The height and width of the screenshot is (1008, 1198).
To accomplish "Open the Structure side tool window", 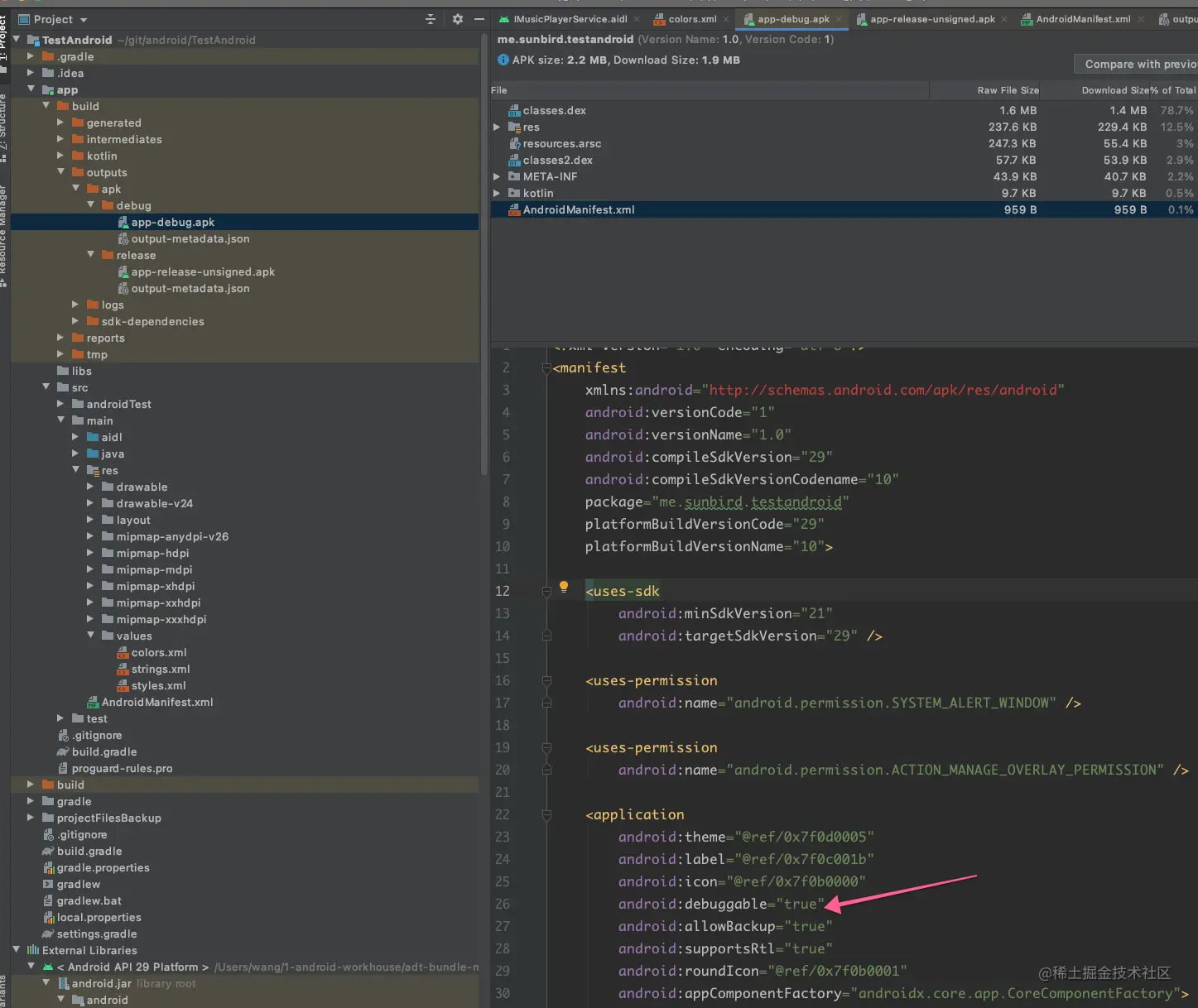I will tap(4, 128).
